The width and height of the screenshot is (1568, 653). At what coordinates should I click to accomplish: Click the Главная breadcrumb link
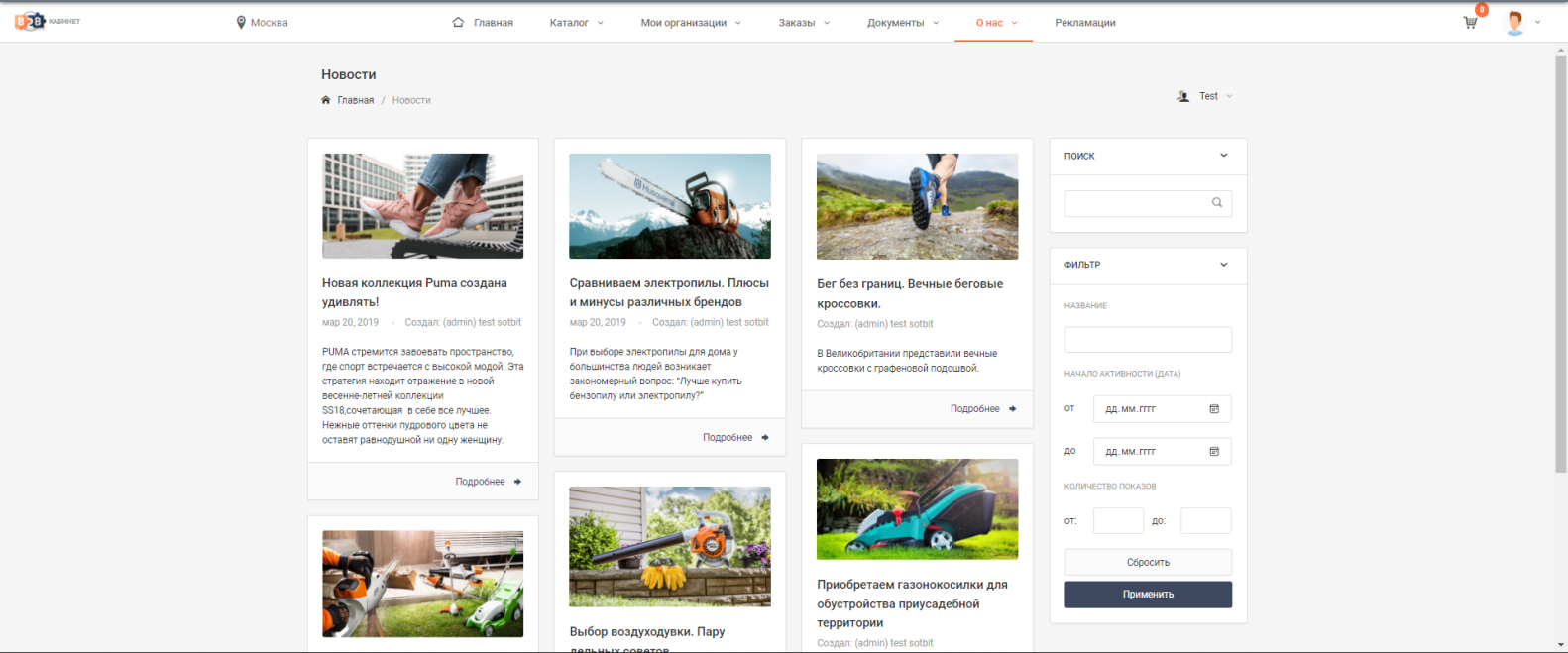tap(355, 100)
